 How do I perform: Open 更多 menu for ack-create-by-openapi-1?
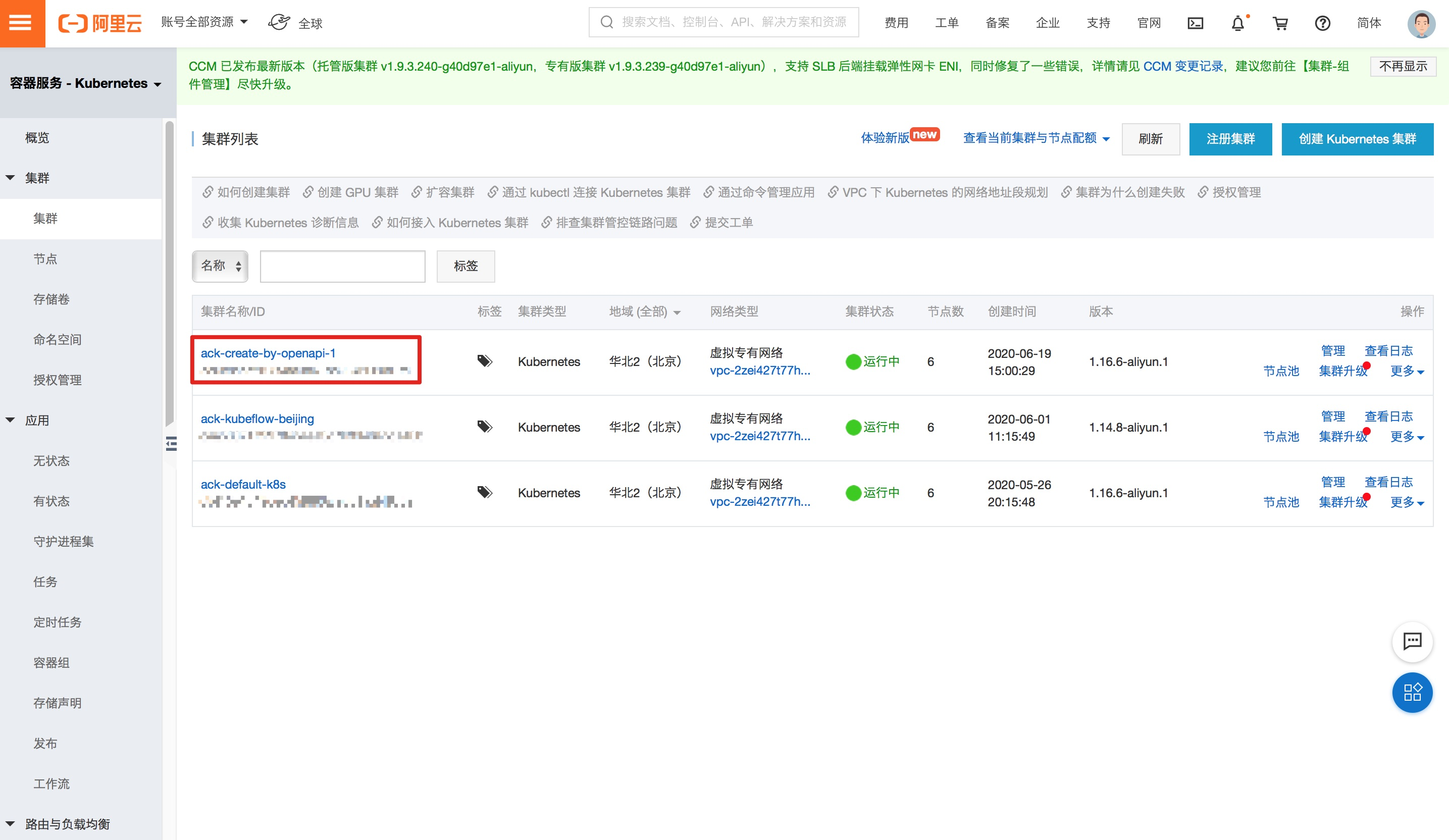tap(1407, 371)
